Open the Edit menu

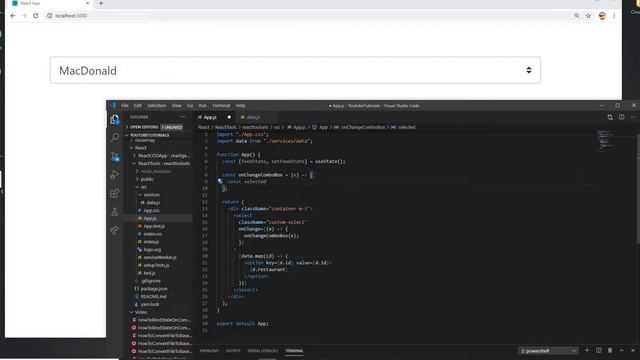tap(138, 105)
